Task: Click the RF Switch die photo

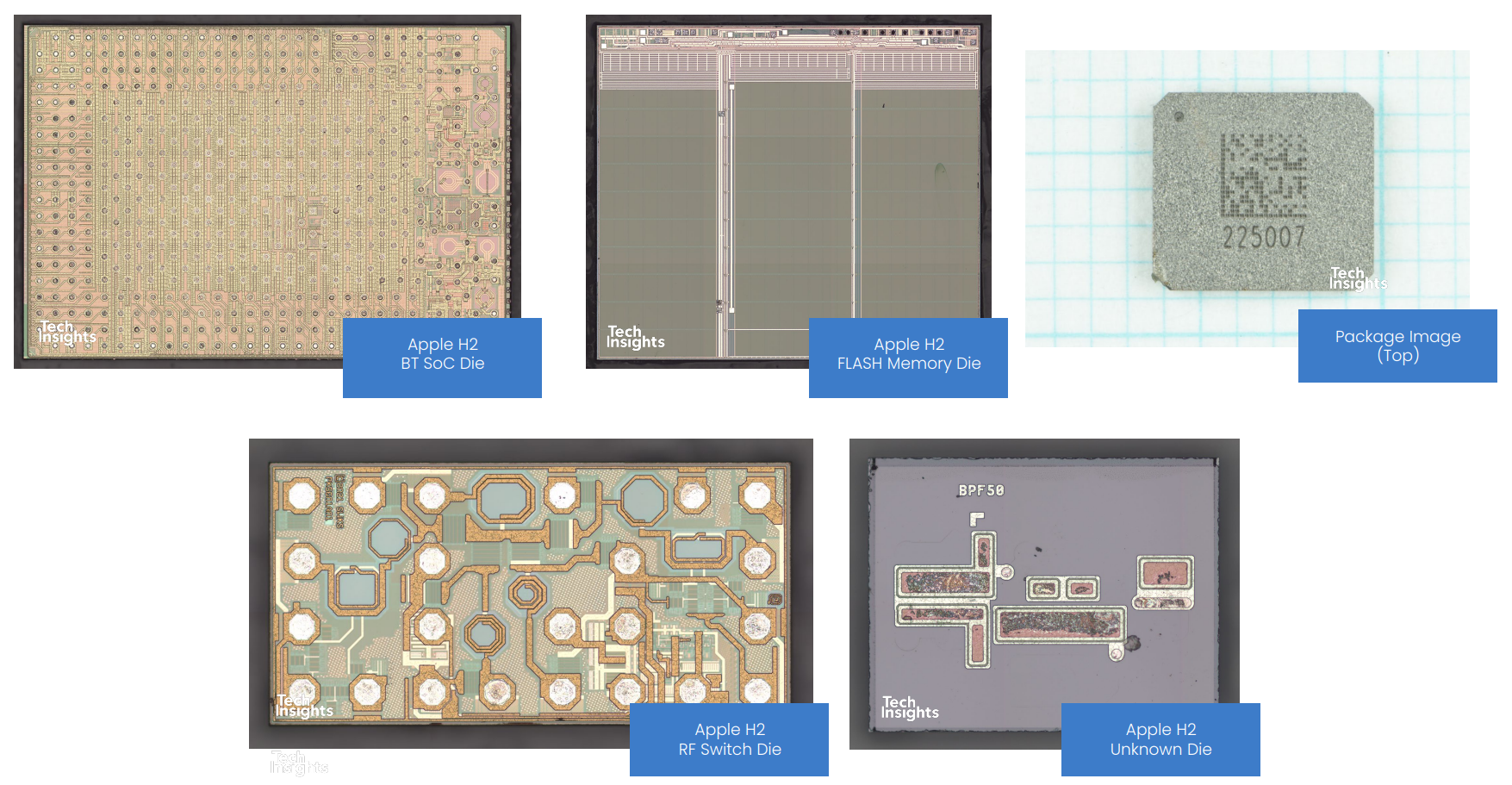Action: (531, 594)
